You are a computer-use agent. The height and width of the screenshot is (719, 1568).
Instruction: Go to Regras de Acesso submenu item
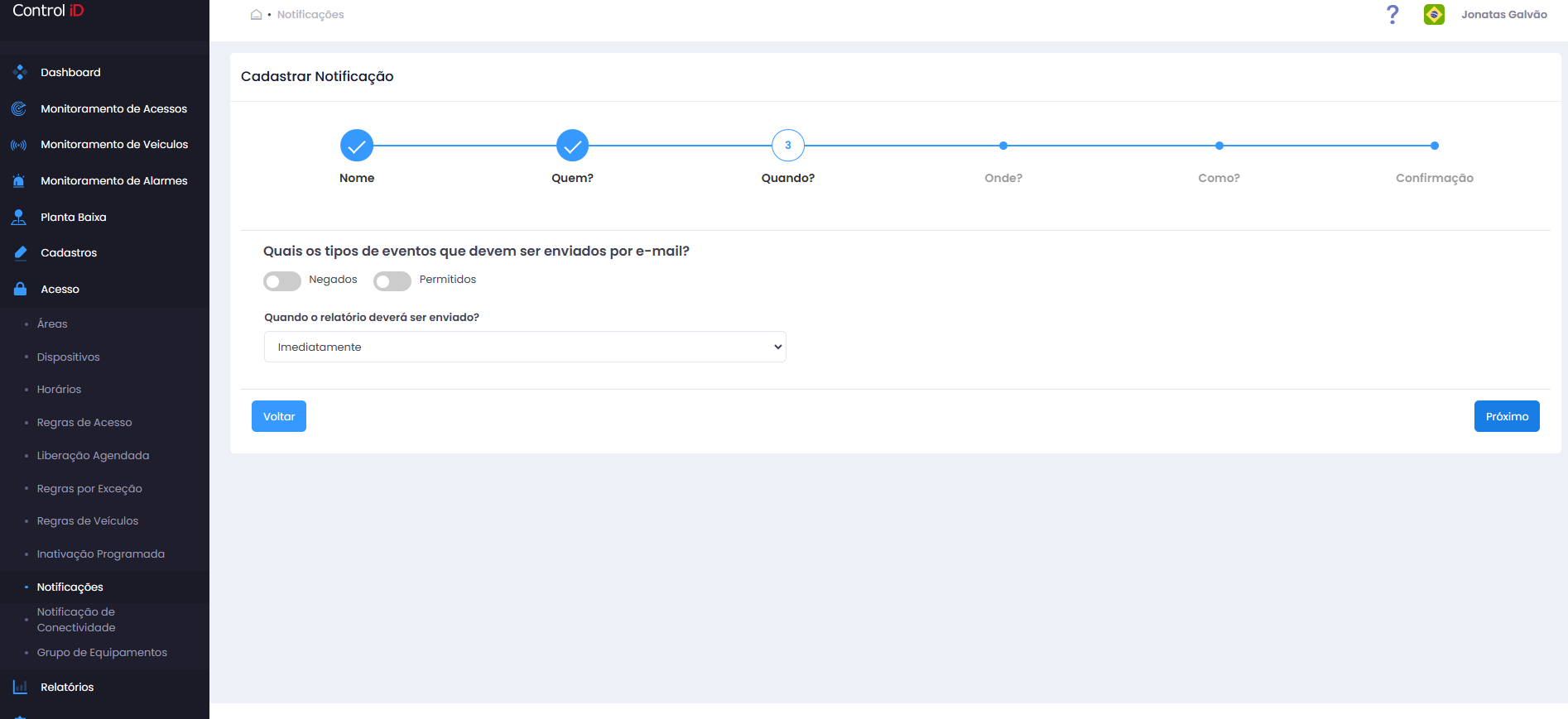[84, 422]
